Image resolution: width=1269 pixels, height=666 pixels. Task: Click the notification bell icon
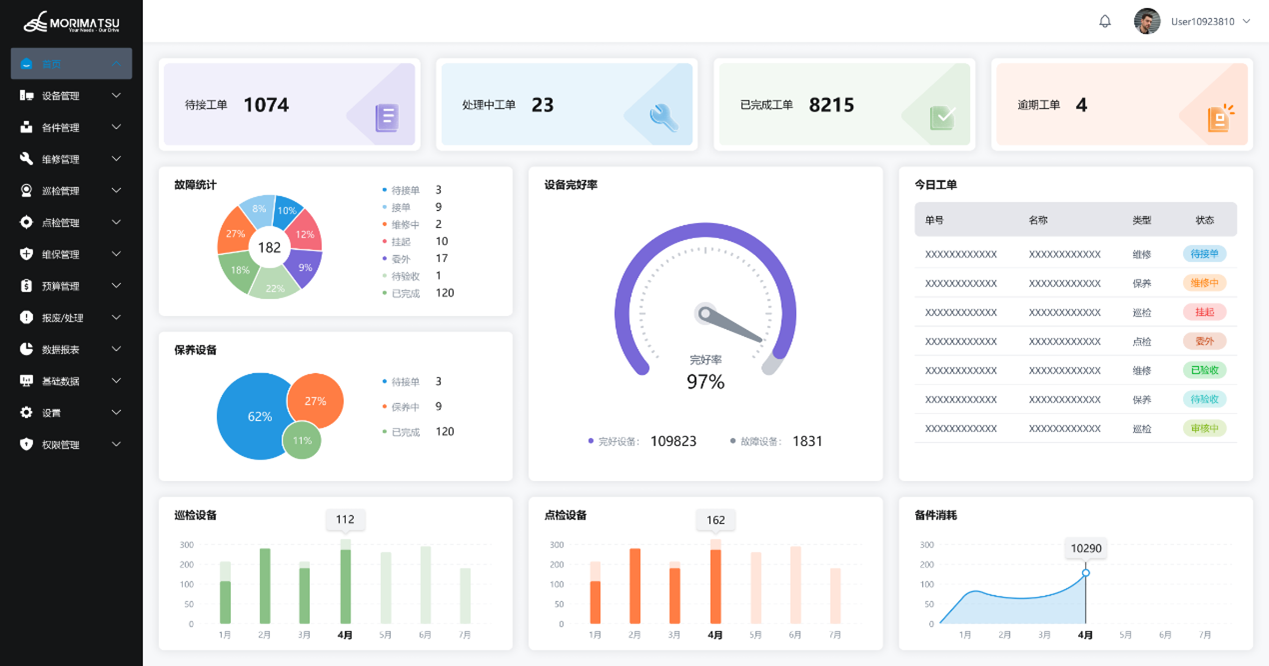[x=1105, y=21]
